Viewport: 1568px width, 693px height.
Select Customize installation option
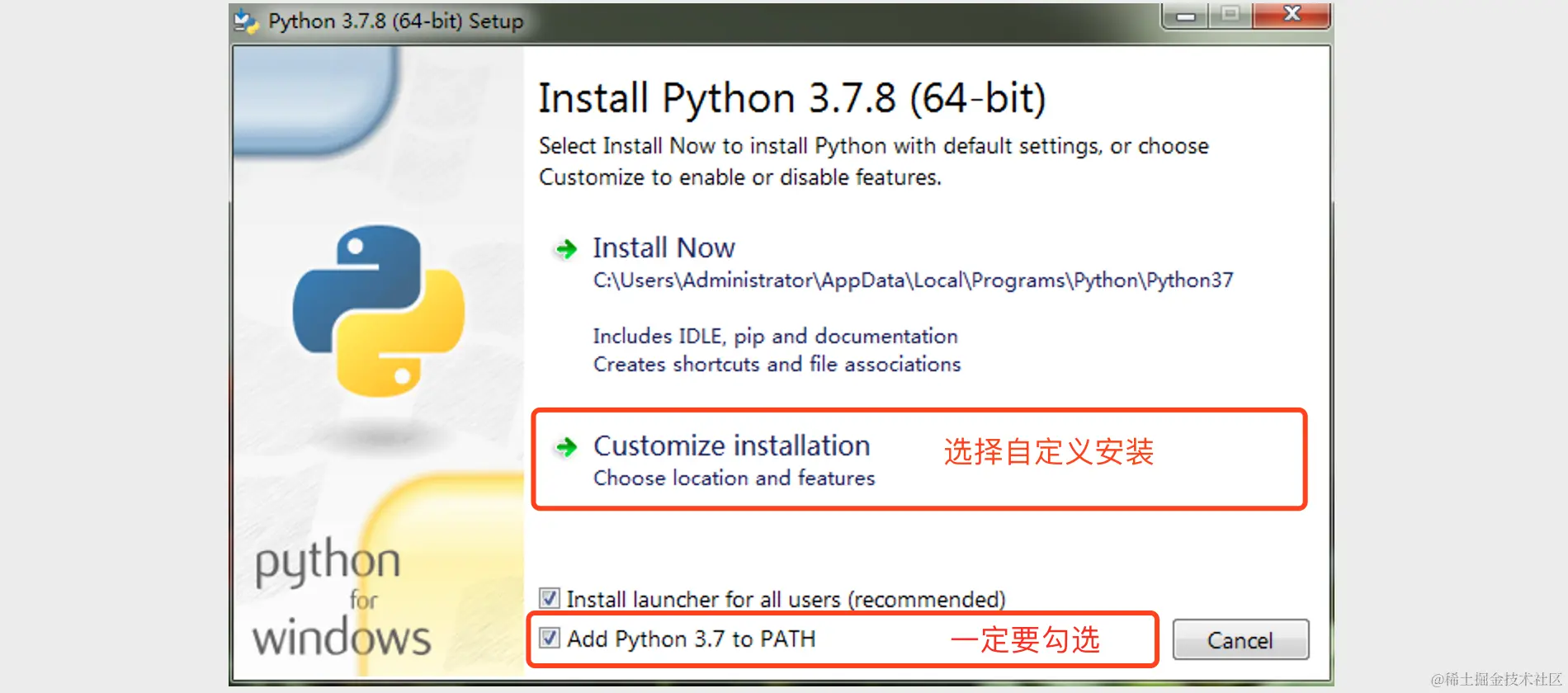[x=731, y=445]
